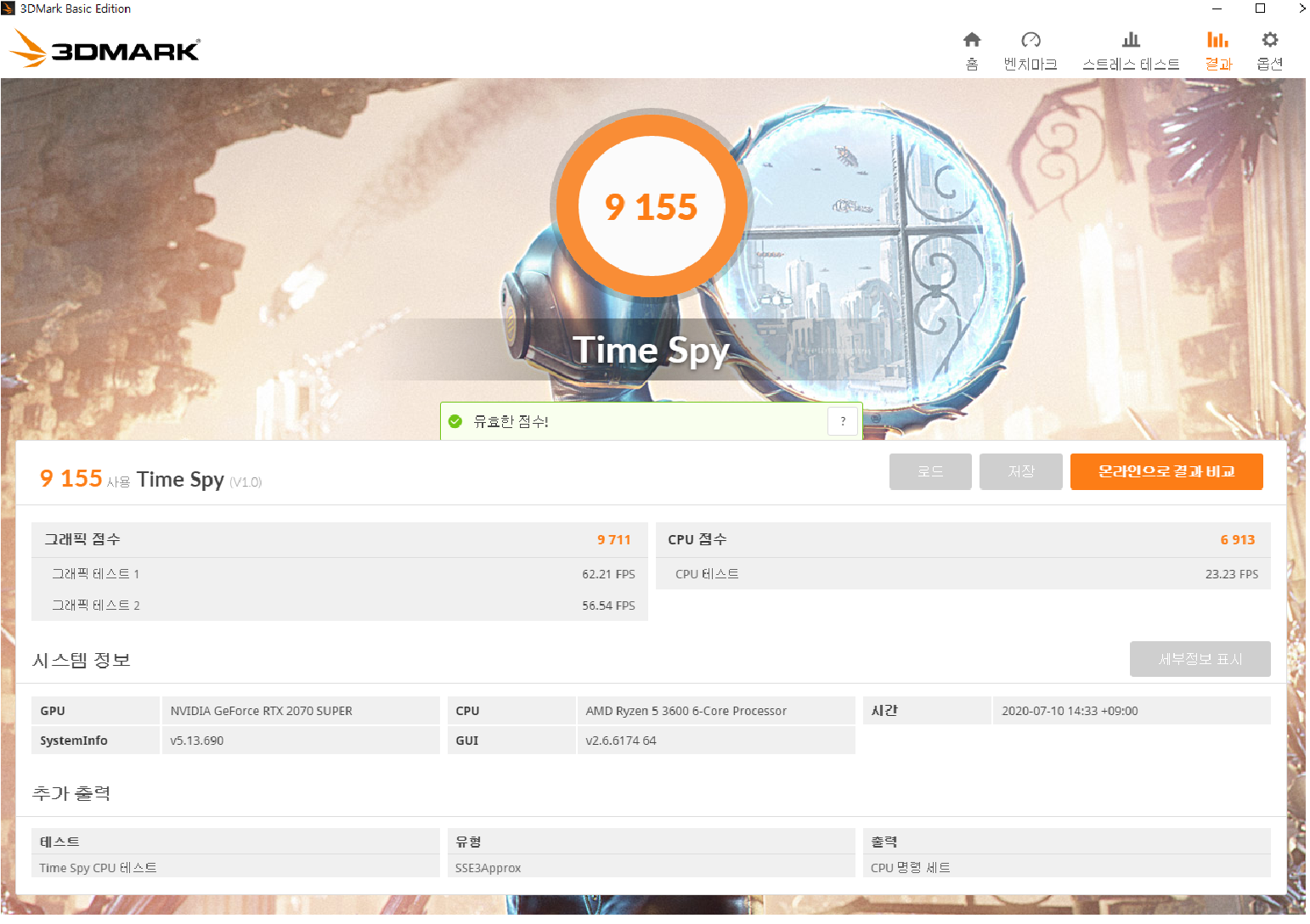Select the CPU score value 6 913
This screenshot has height=924, width=1310.
(1238, 539)
